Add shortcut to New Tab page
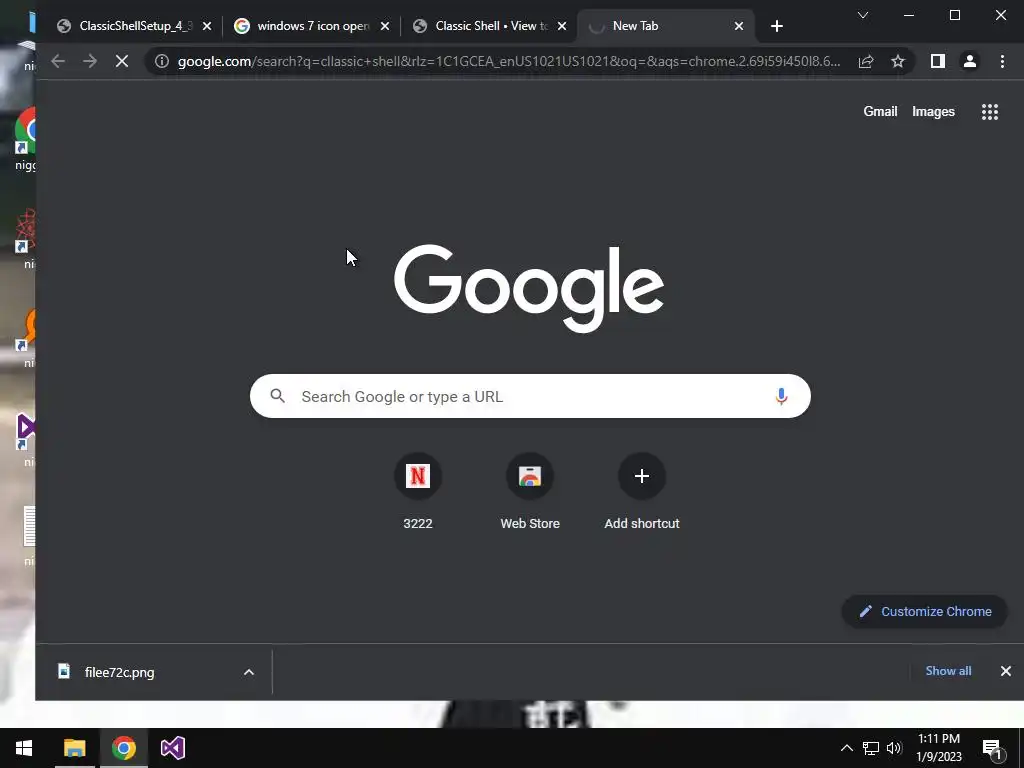 (642, 490)
